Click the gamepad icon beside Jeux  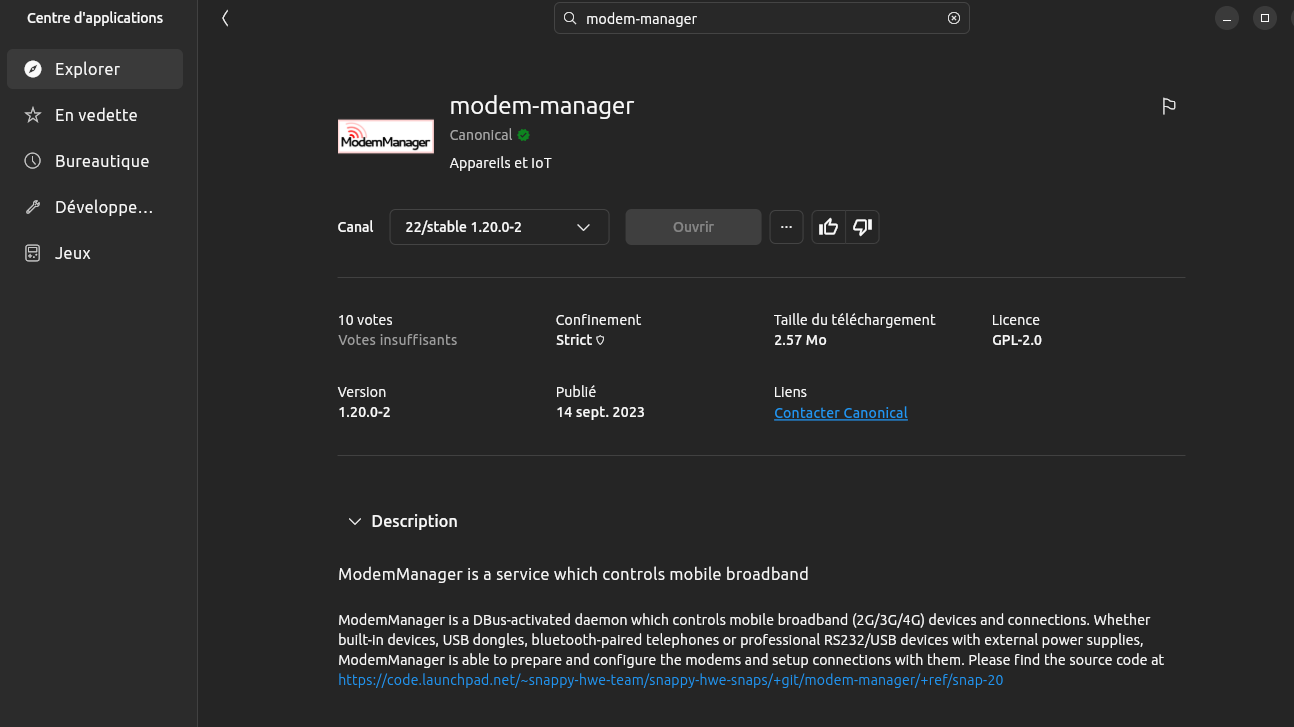pos(33,253)
